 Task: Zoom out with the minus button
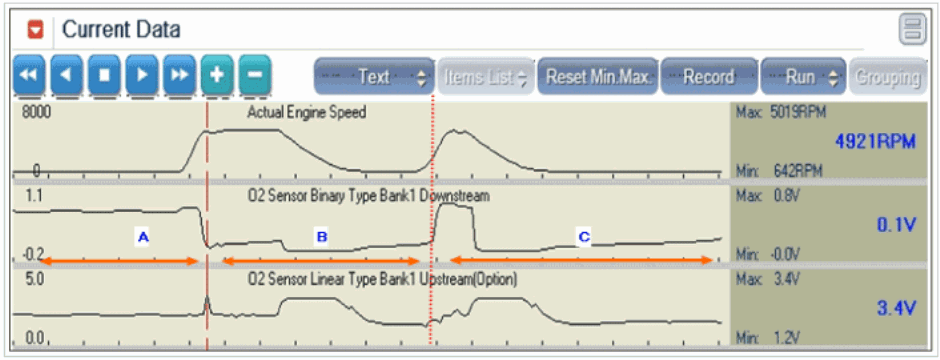pos(255,75)
